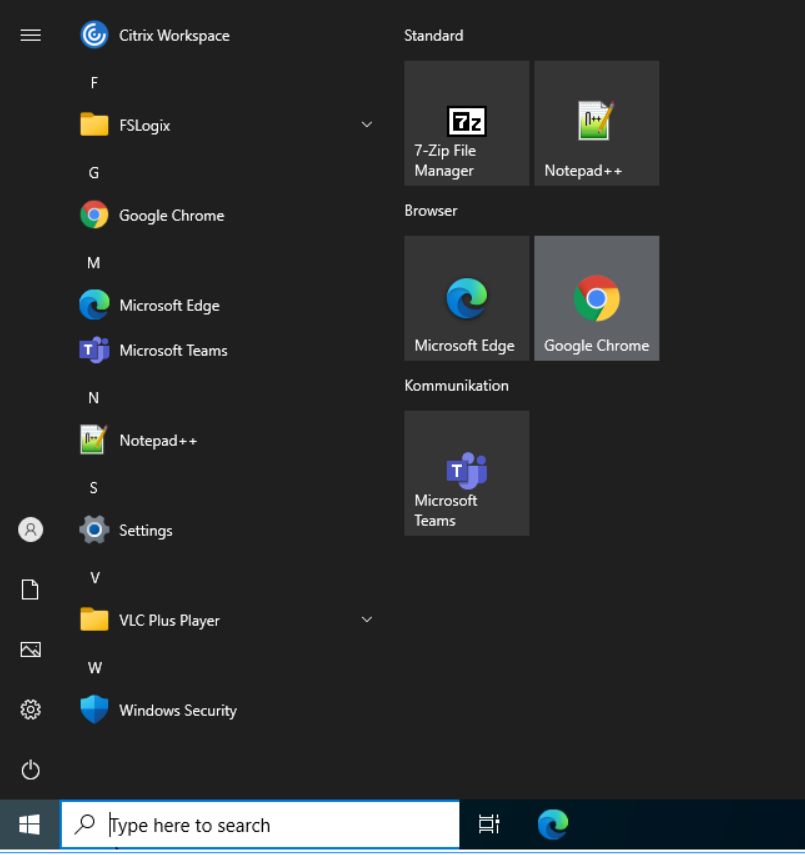The image size is (805, 855).
Task: Select the letter V section header
Action: pos(95,578)
